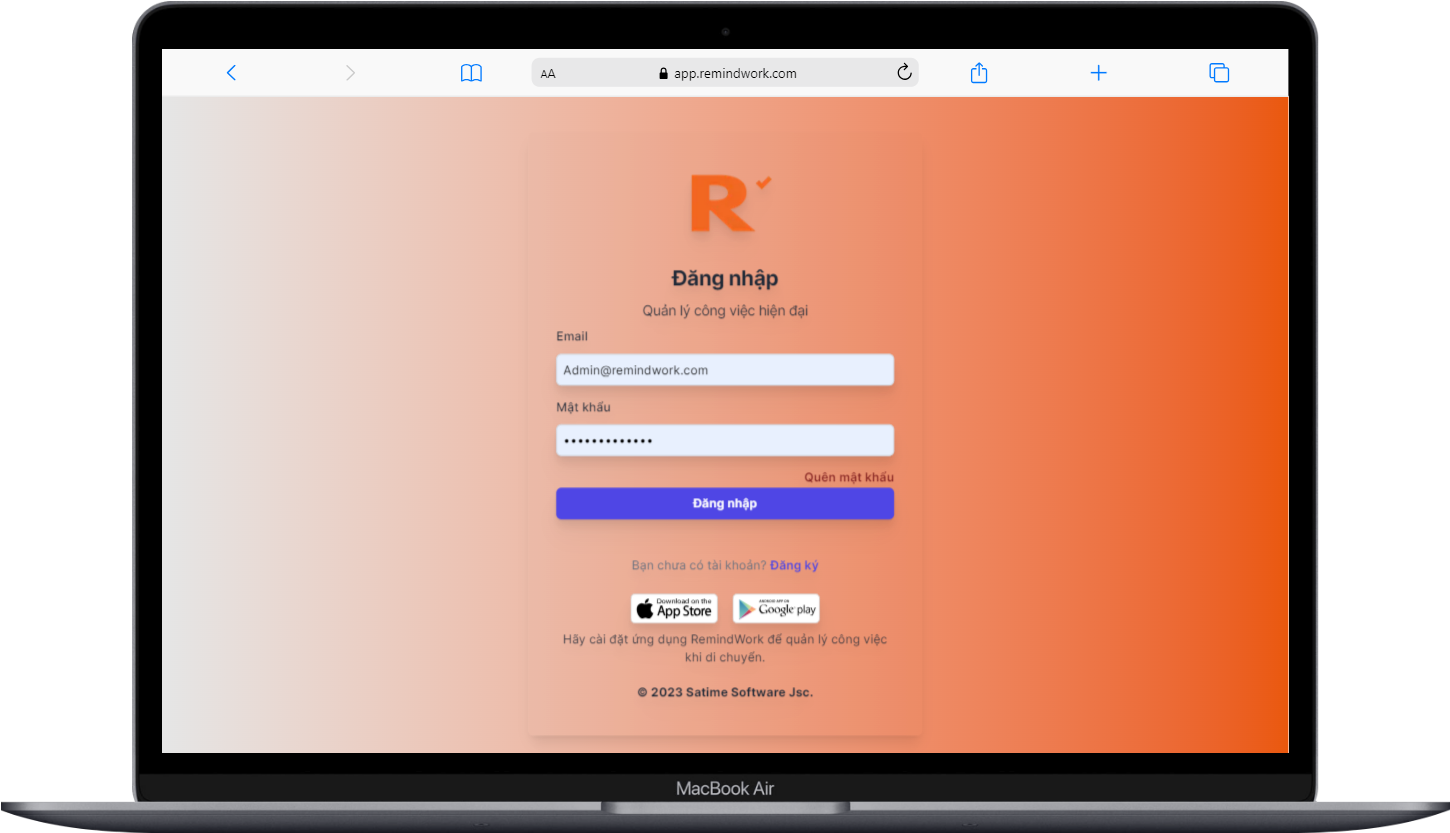The image size is (1450, 833).
Task: Select the address bar showing app.remindwork.com
Action: (x=735, y=72)
